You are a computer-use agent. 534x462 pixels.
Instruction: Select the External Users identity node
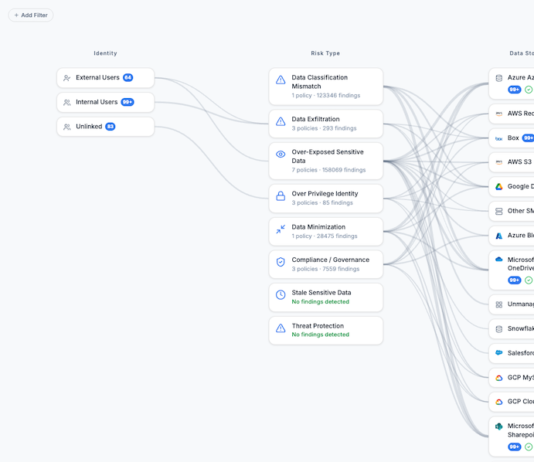[x=106, y=78]
